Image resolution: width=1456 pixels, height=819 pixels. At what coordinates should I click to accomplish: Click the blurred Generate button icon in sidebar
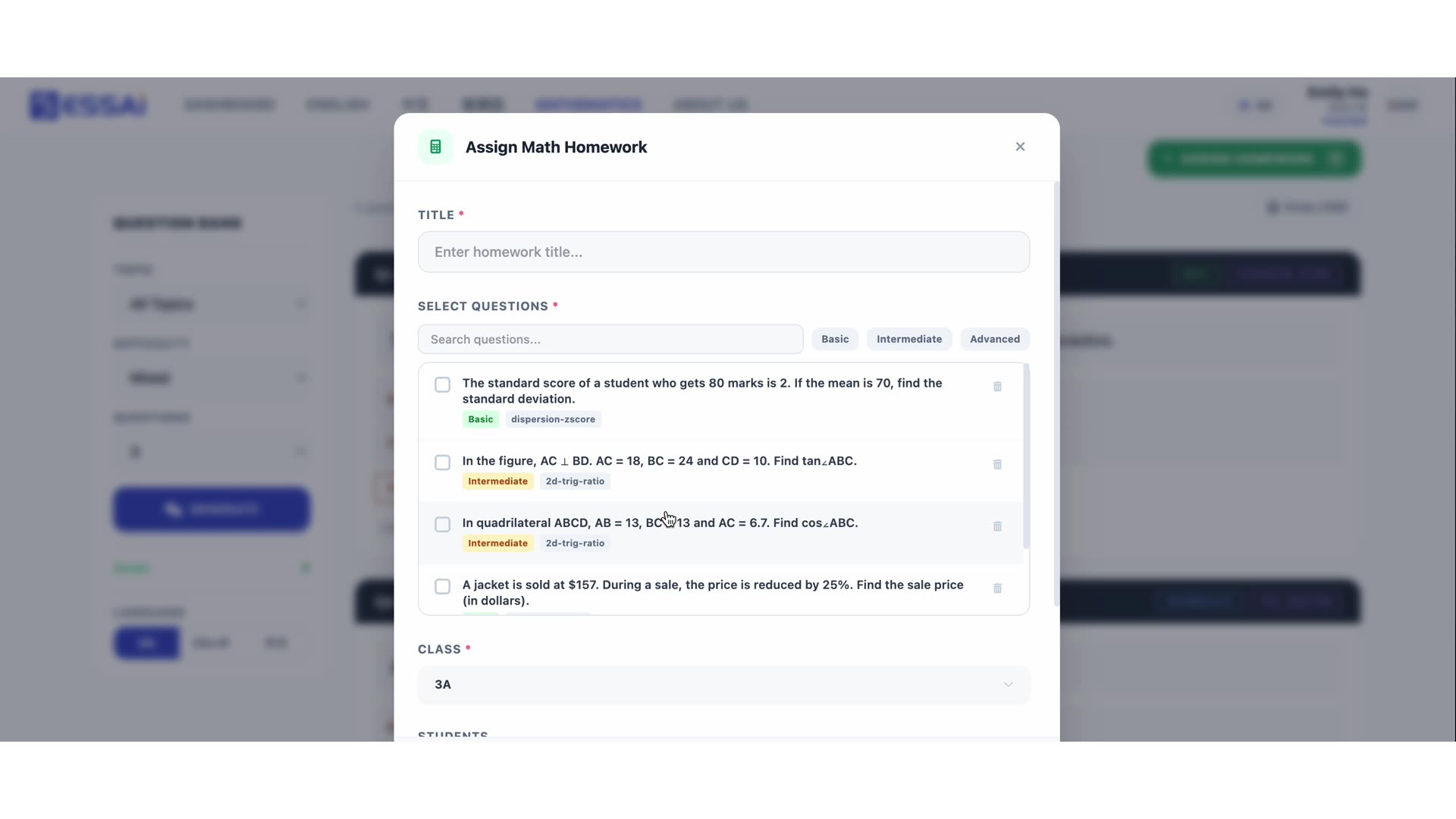[174, 510]
